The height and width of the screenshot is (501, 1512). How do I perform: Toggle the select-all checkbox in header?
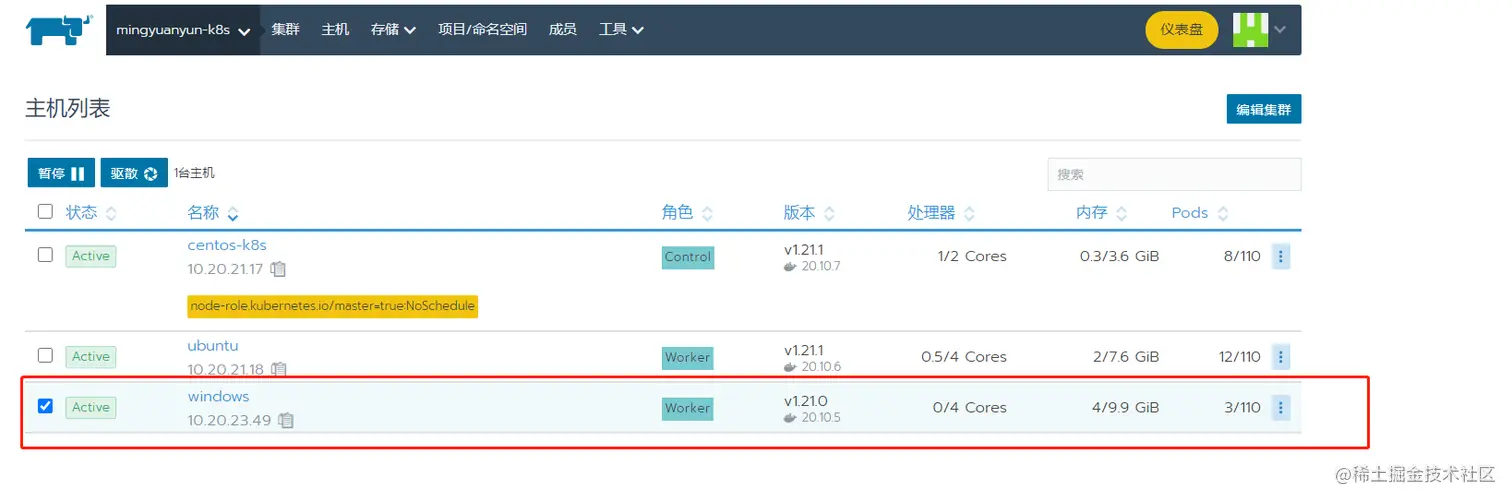45,212
